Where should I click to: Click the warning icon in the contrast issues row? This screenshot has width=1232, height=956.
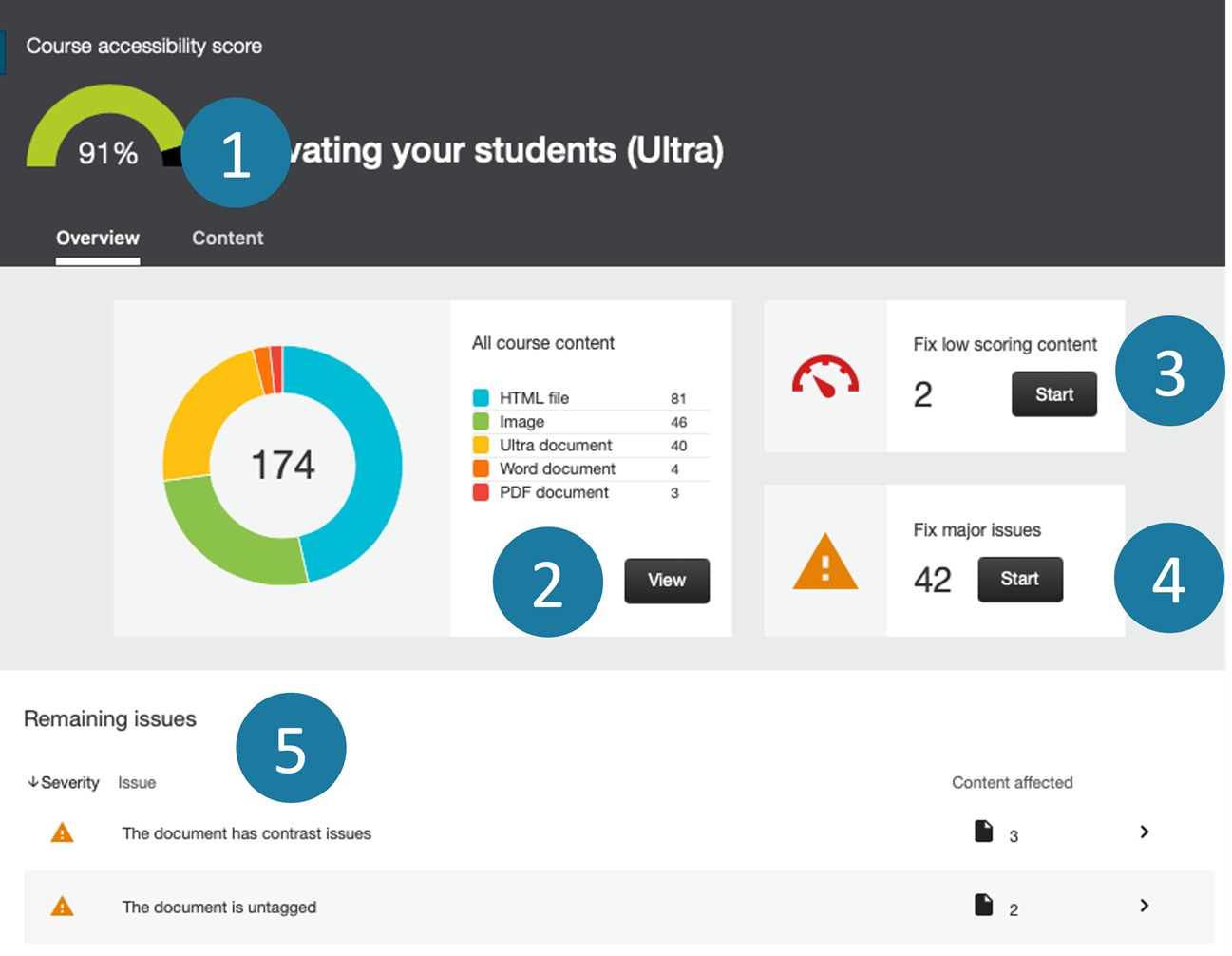[x=62, y=833]
